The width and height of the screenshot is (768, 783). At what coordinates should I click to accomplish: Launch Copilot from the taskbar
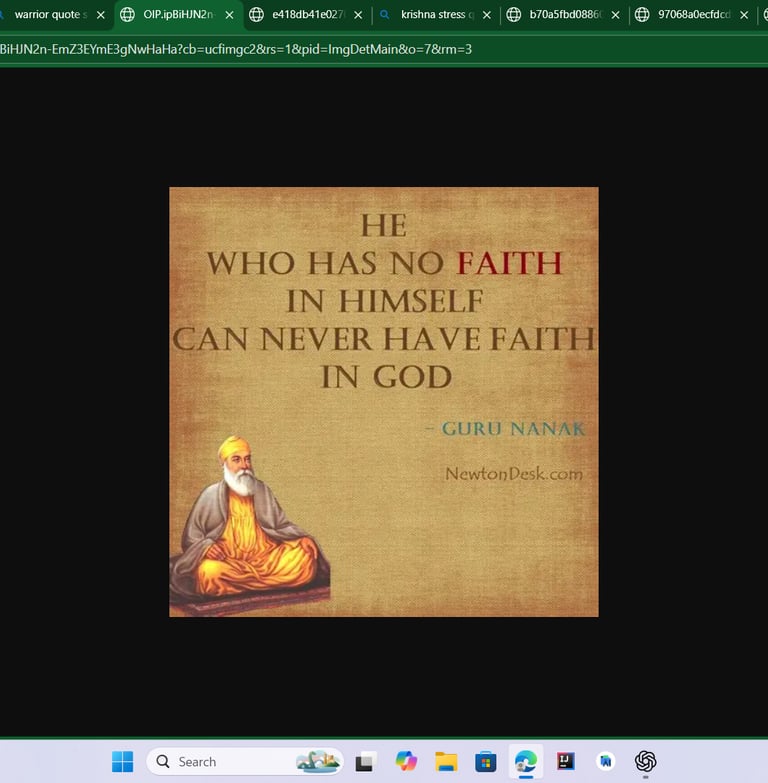(406, 762)
